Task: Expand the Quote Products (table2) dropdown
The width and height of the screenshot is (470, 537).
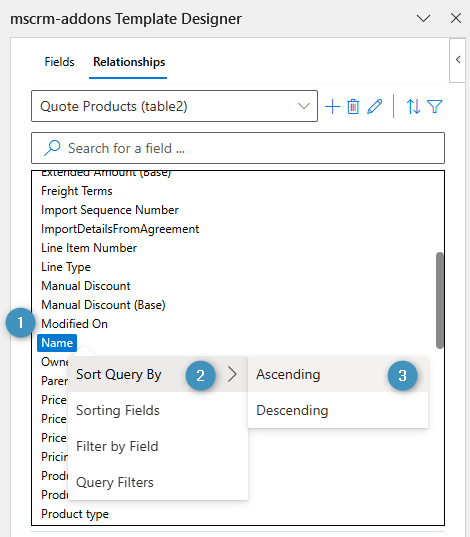Action: click(174, 106)
